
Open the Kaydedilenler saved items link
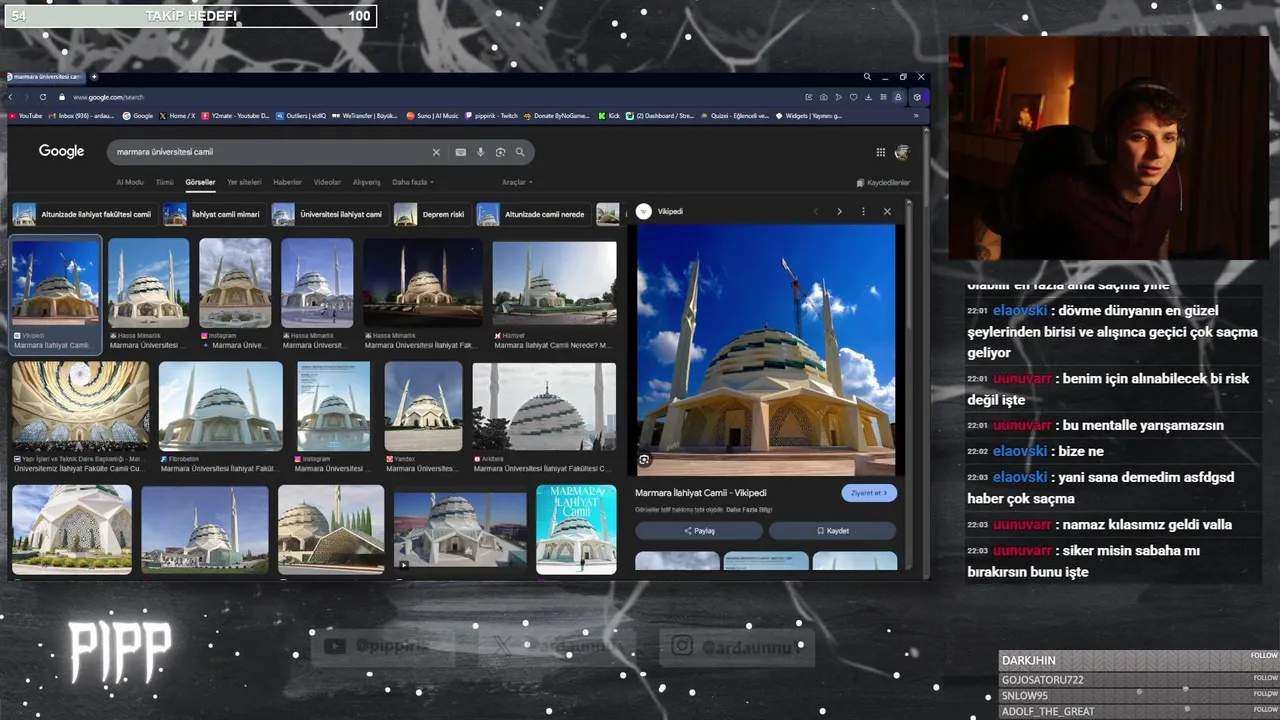point(883,183)
